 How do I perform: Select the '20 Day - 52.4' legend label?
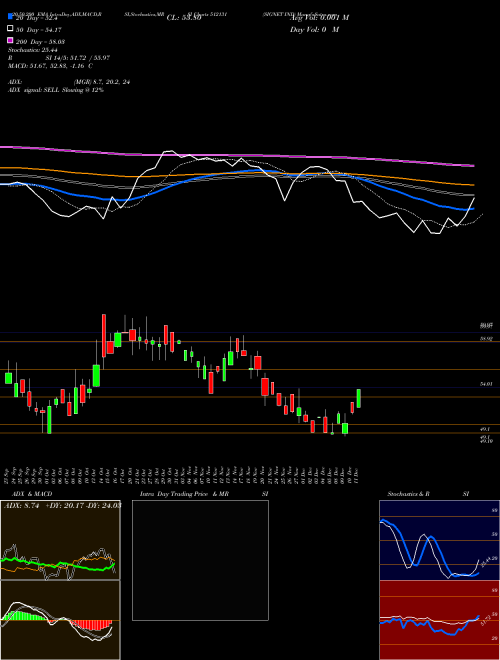(36, 18)
